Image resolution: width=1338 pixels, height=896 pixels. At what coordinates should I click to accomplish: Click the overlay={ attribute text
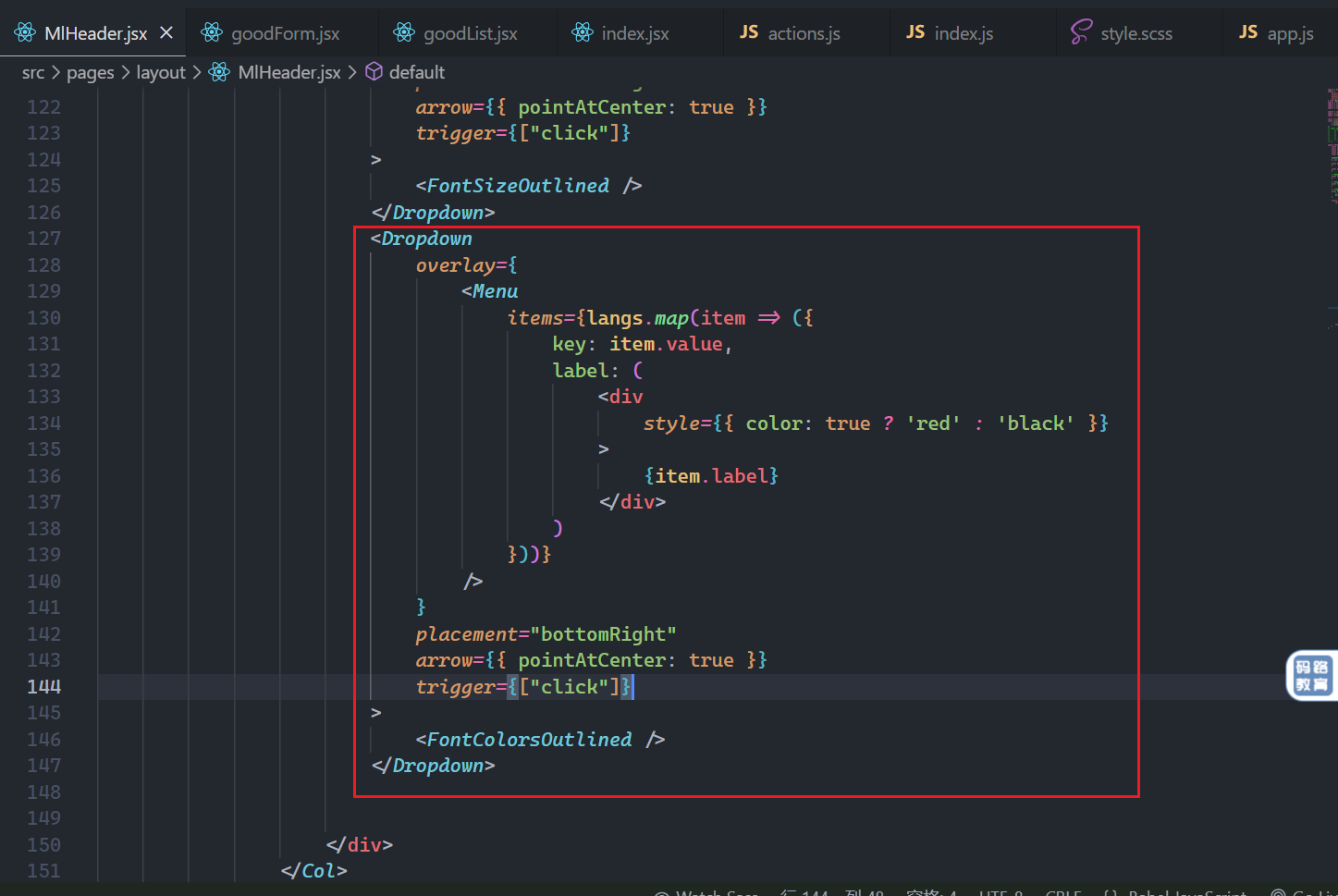tap(466, 265)
